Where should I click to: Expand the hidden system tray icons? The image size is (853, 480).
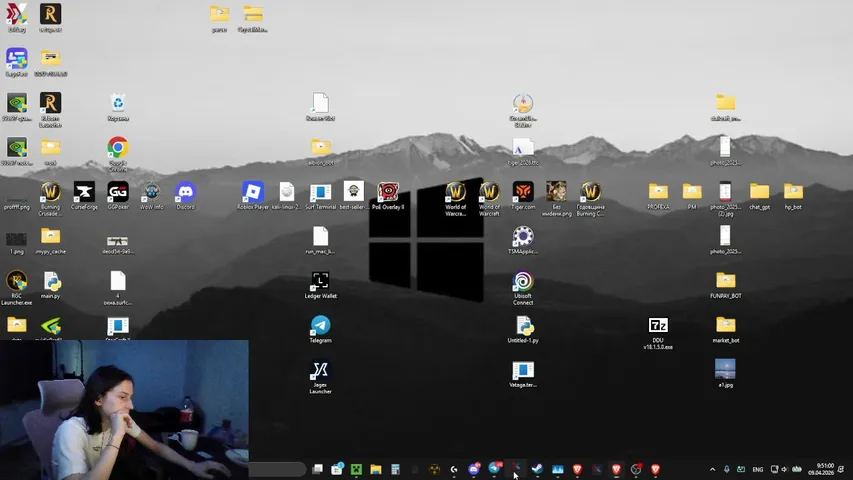coord(712,469)
